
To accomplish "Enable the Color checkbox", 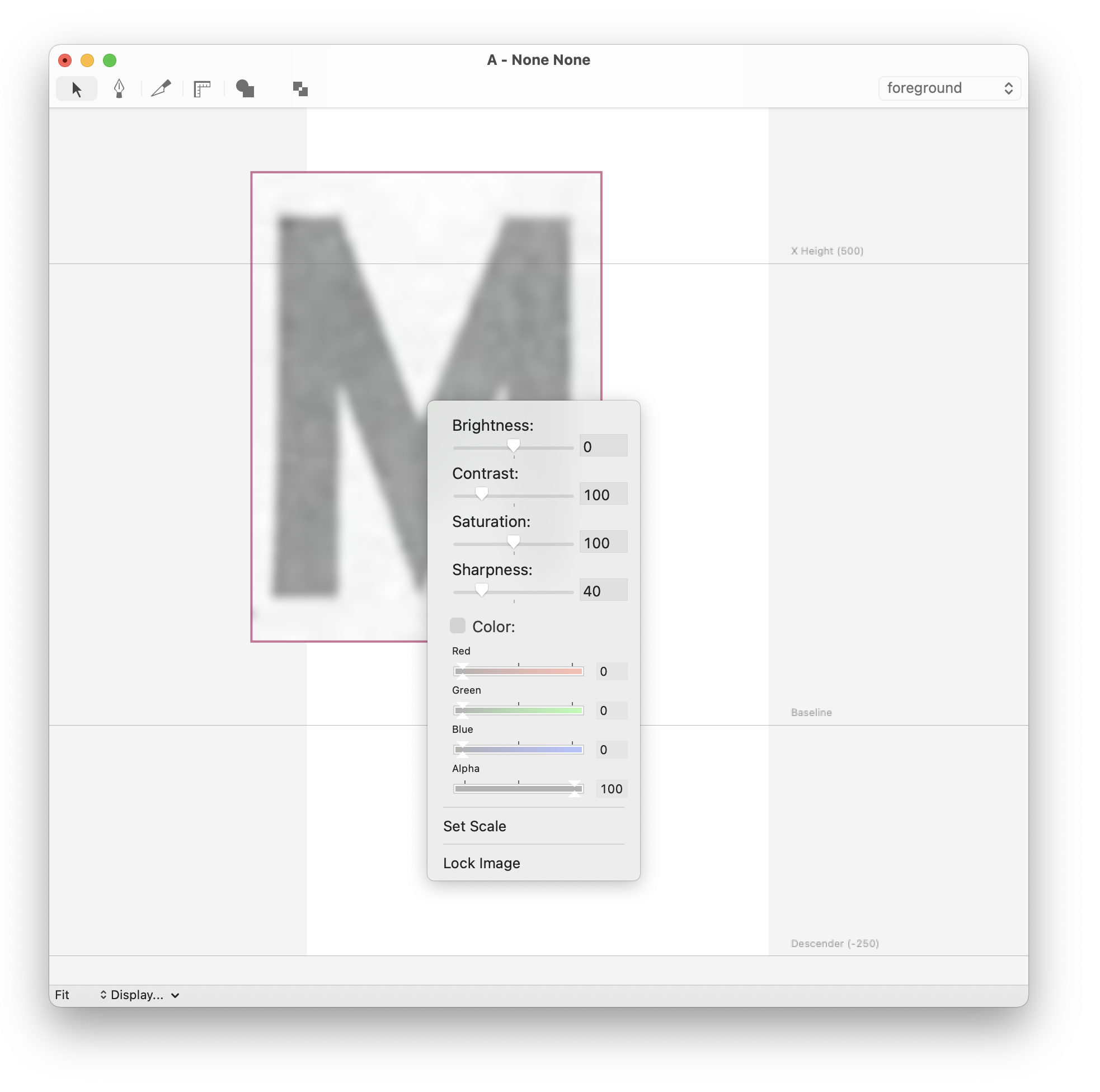I will click(x=458, y=625).
